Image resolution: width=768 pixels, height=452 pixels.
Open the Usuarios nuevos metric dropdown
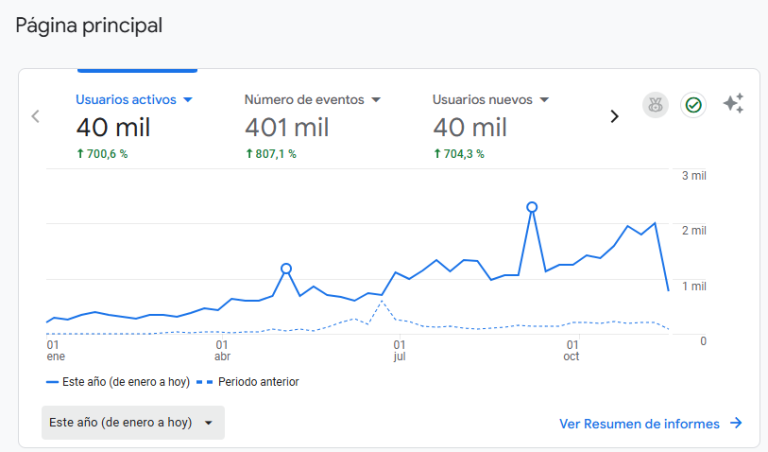490,99
